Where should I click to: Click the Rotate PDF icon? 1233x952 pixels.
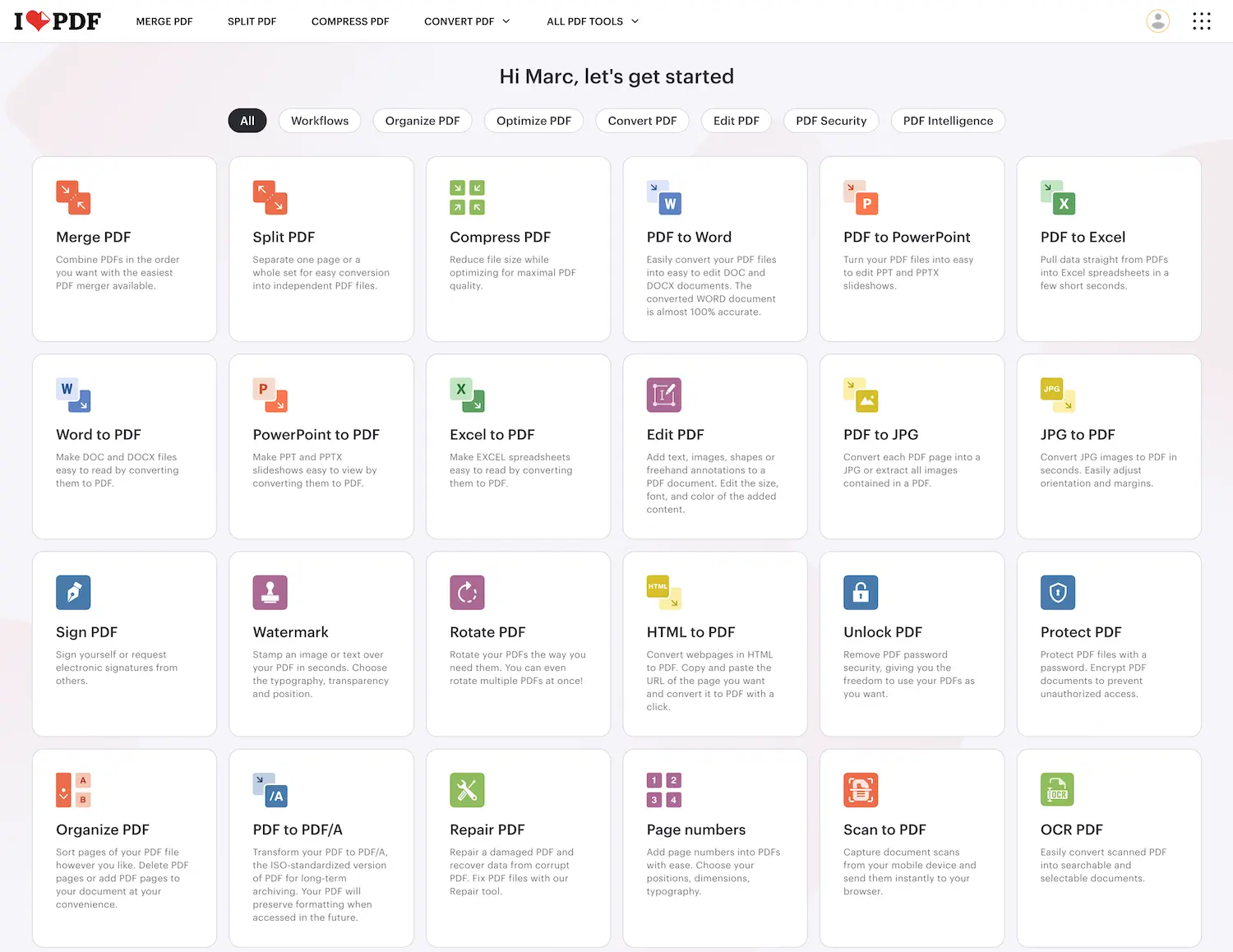(x=467, y=592)
